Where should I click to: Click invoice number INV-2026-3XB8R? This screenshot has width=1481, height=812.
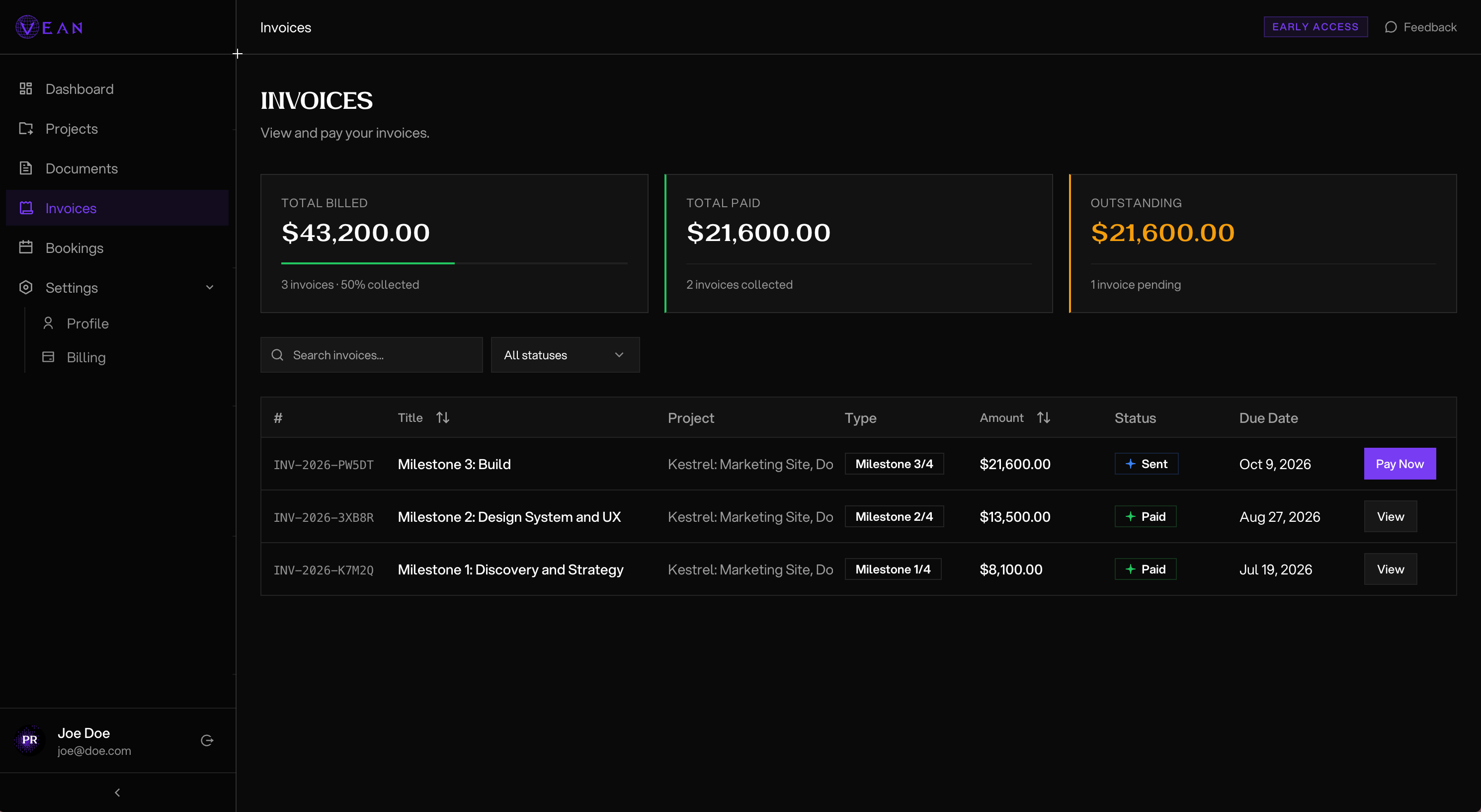pyautogui.click(x=323, y=518)
